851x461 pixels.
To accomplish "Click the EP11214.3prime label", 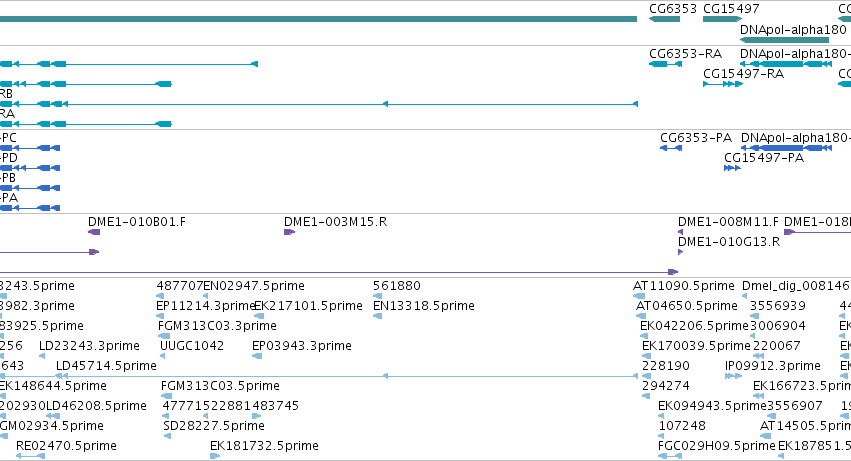I will [206, 306].
